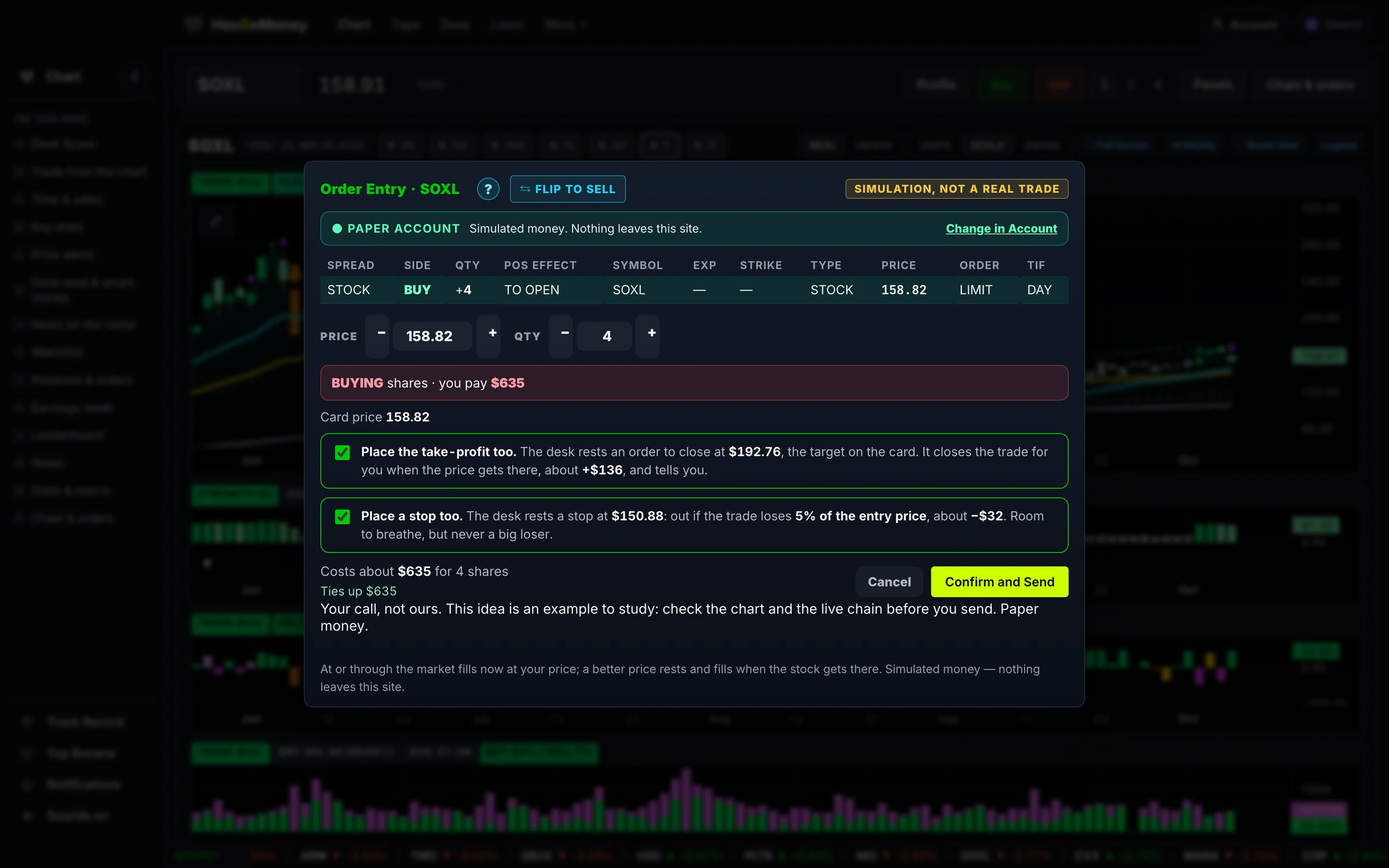The image size is (1389, 868).
Task: Confirm and Send the SOXL order
Action: tap(1000, 582)
